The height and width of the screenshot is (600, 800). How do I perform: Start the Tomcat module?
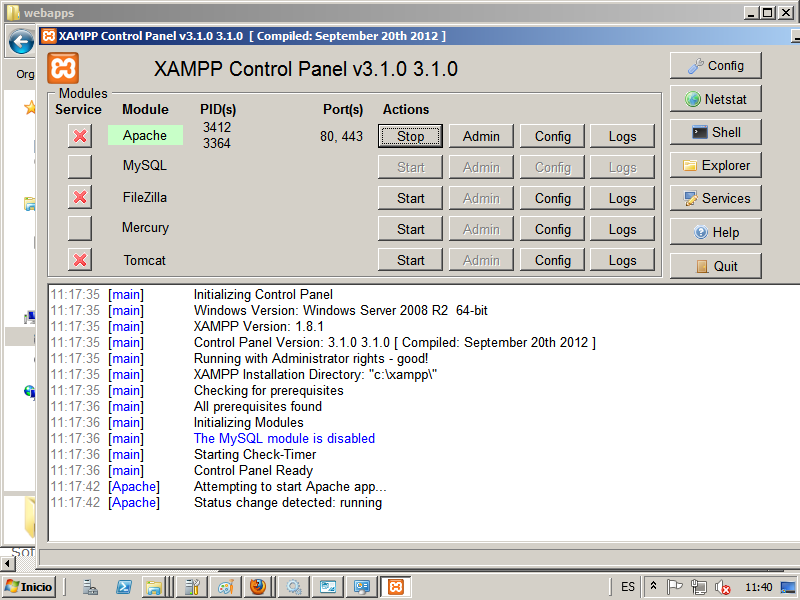[410, 260]
